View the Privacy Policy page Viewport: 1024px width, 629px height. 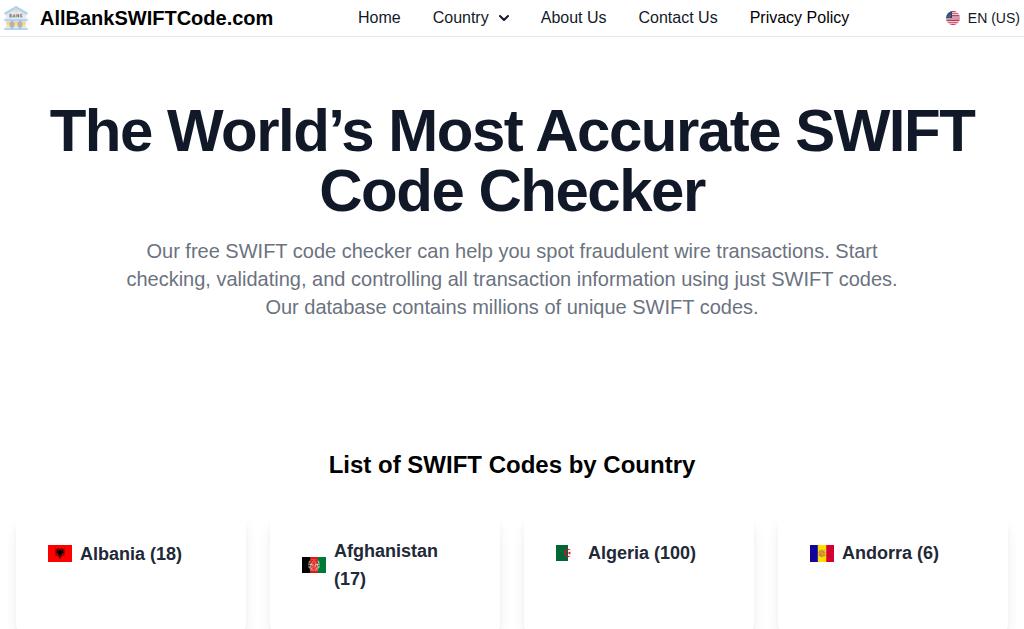click(799, 18)
